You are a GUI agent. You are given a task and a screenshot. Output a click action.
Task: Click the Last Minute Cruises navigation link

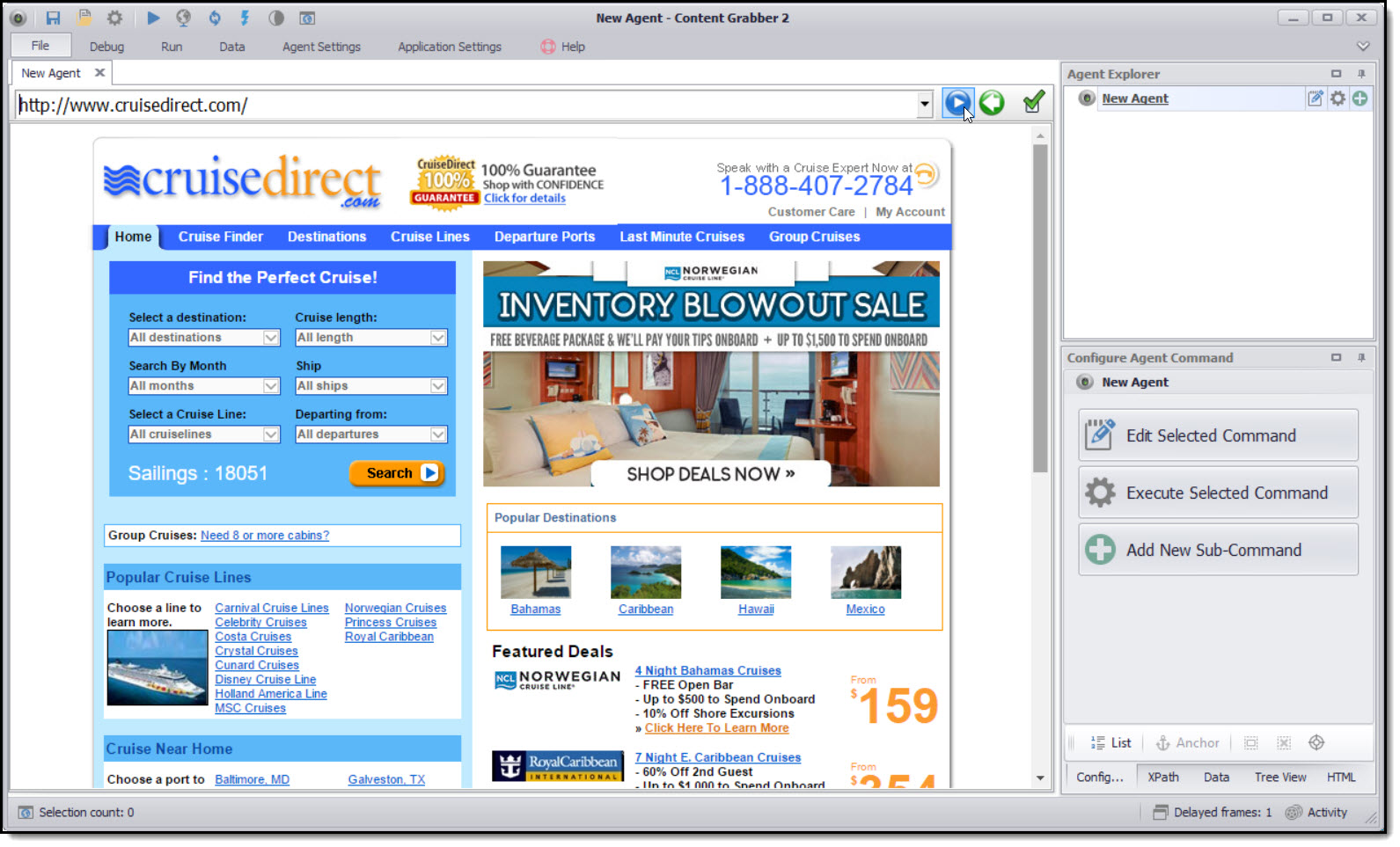click(x=682, y=237)
